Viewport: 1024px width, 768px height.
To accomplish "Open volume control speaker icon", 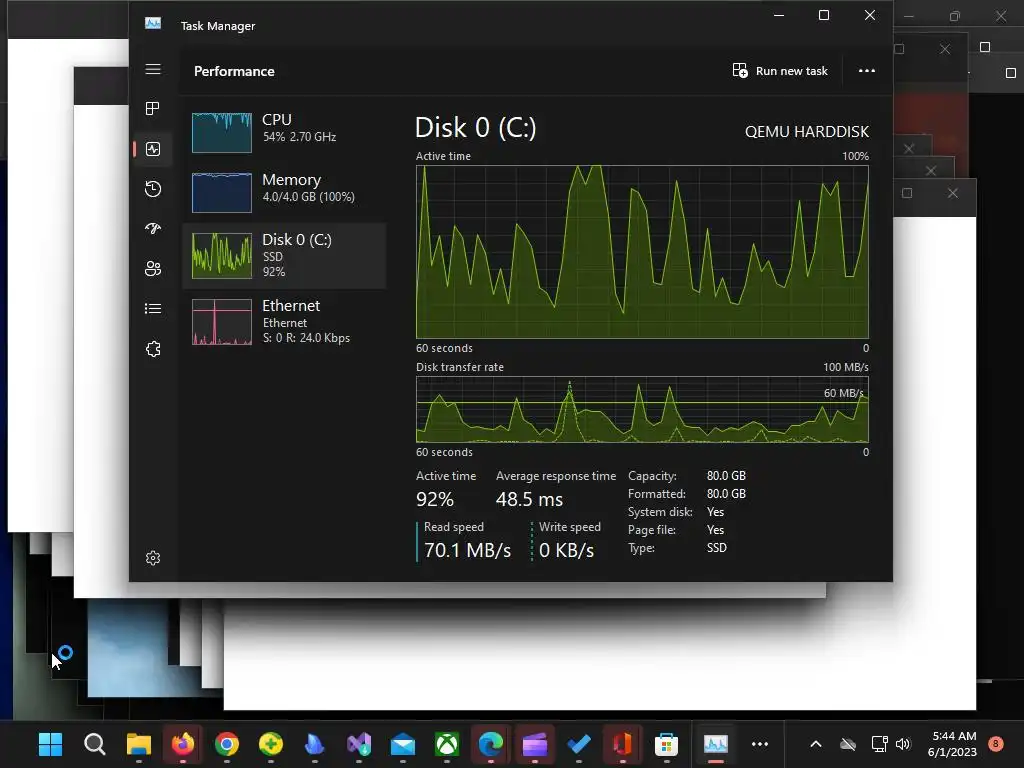I will click(x=903, y=744).
